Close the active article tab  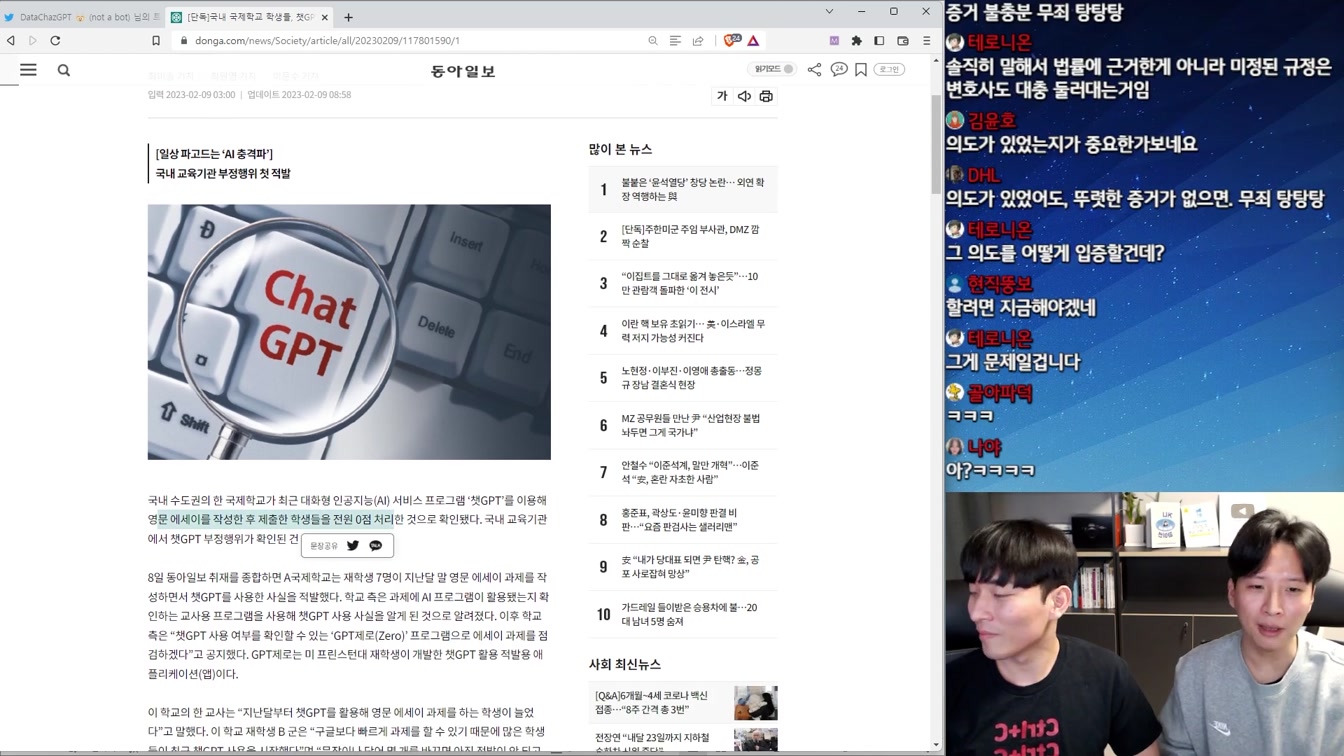325,17
